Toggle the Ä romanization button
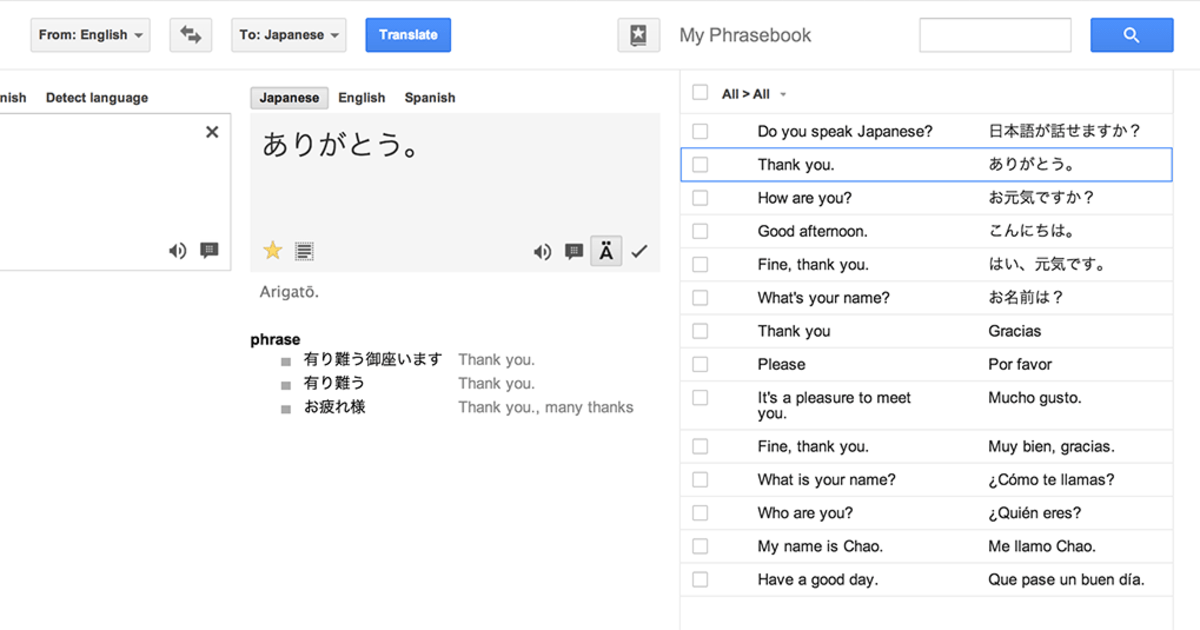 click(606, 252)
